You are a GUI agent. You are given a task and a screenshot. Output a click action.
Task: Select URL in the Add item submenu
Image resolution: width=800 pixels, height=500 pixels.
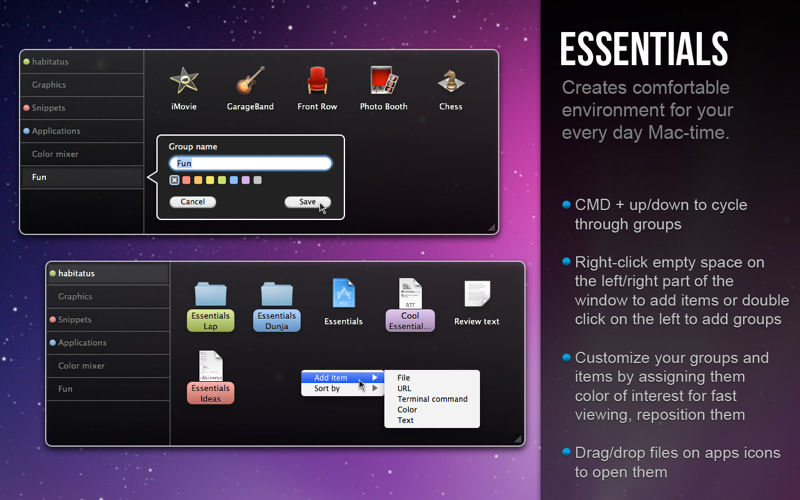(x=405, y=388)
